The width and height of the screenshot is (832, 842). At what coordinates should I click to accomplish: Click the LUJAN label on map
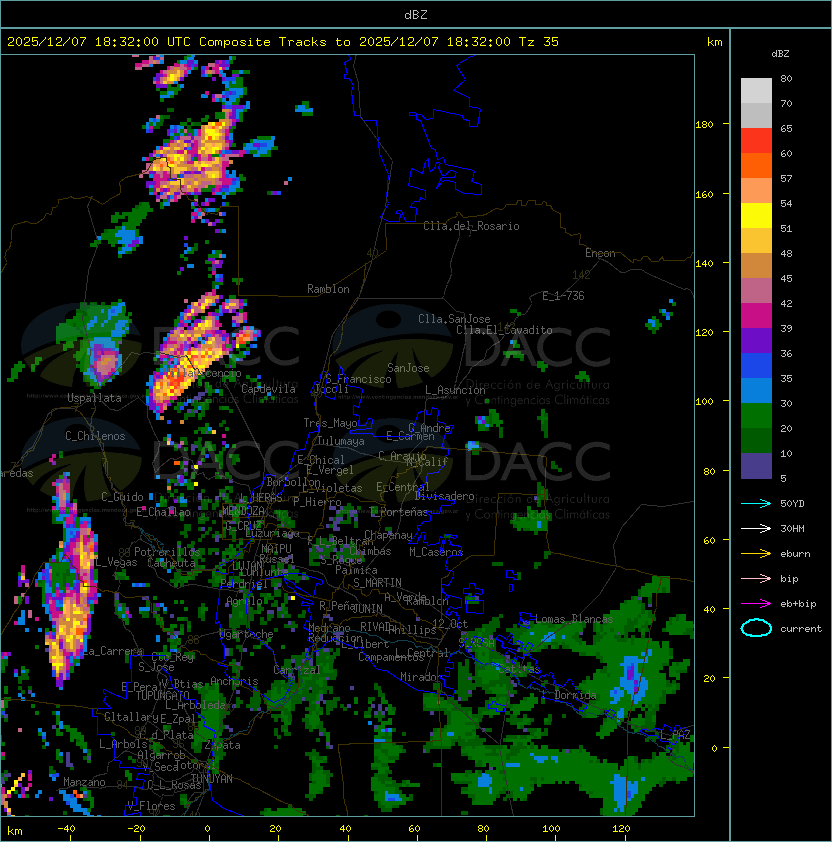tap(248, 566)
